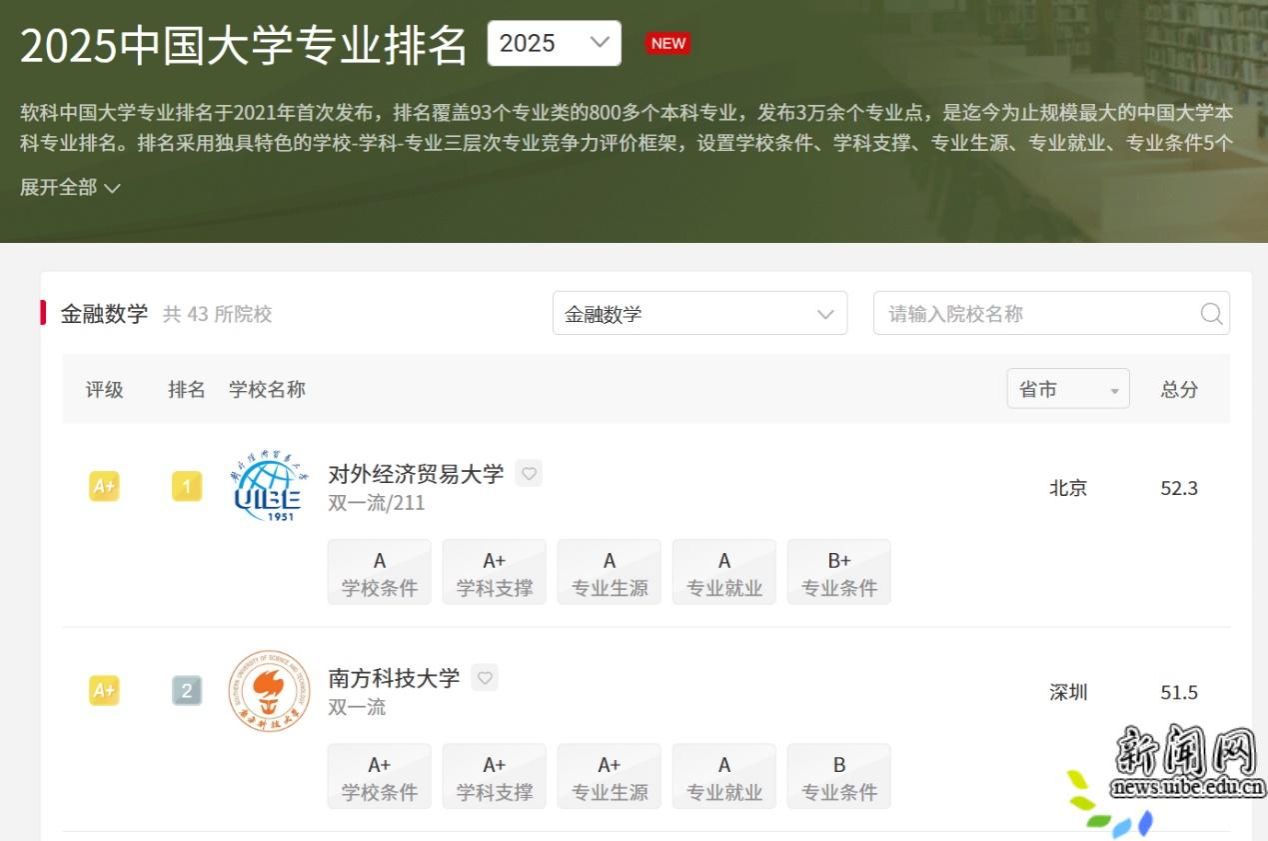Image resolution: width=1268 pixels, height=841 pixels.
Task: Open the 南方科技大学 torch logo
Action: pyautogui.click(x=269, y=691)
